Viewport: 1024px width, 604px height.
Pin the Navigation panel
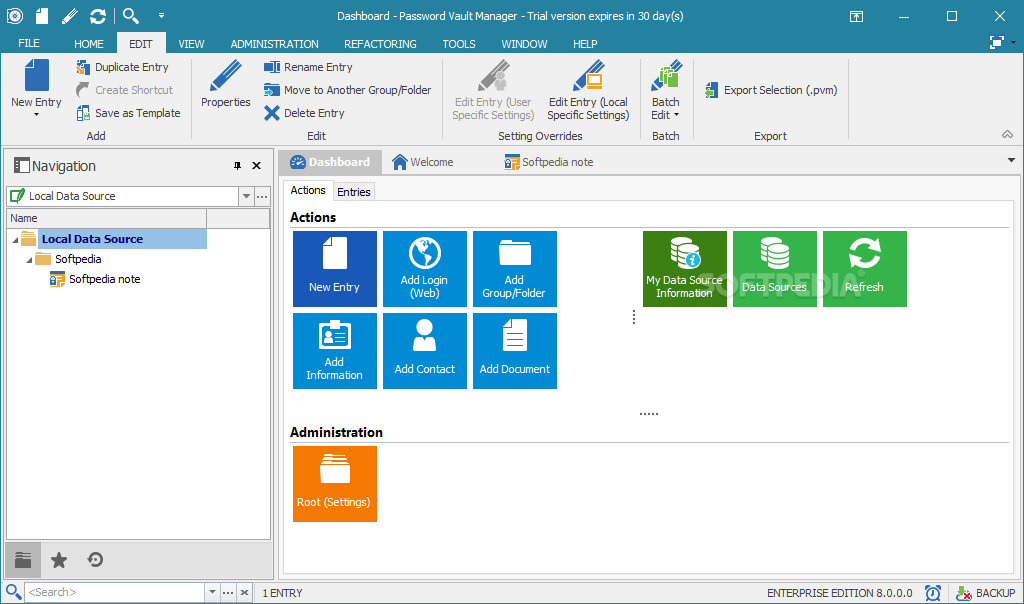pos(237,166)
